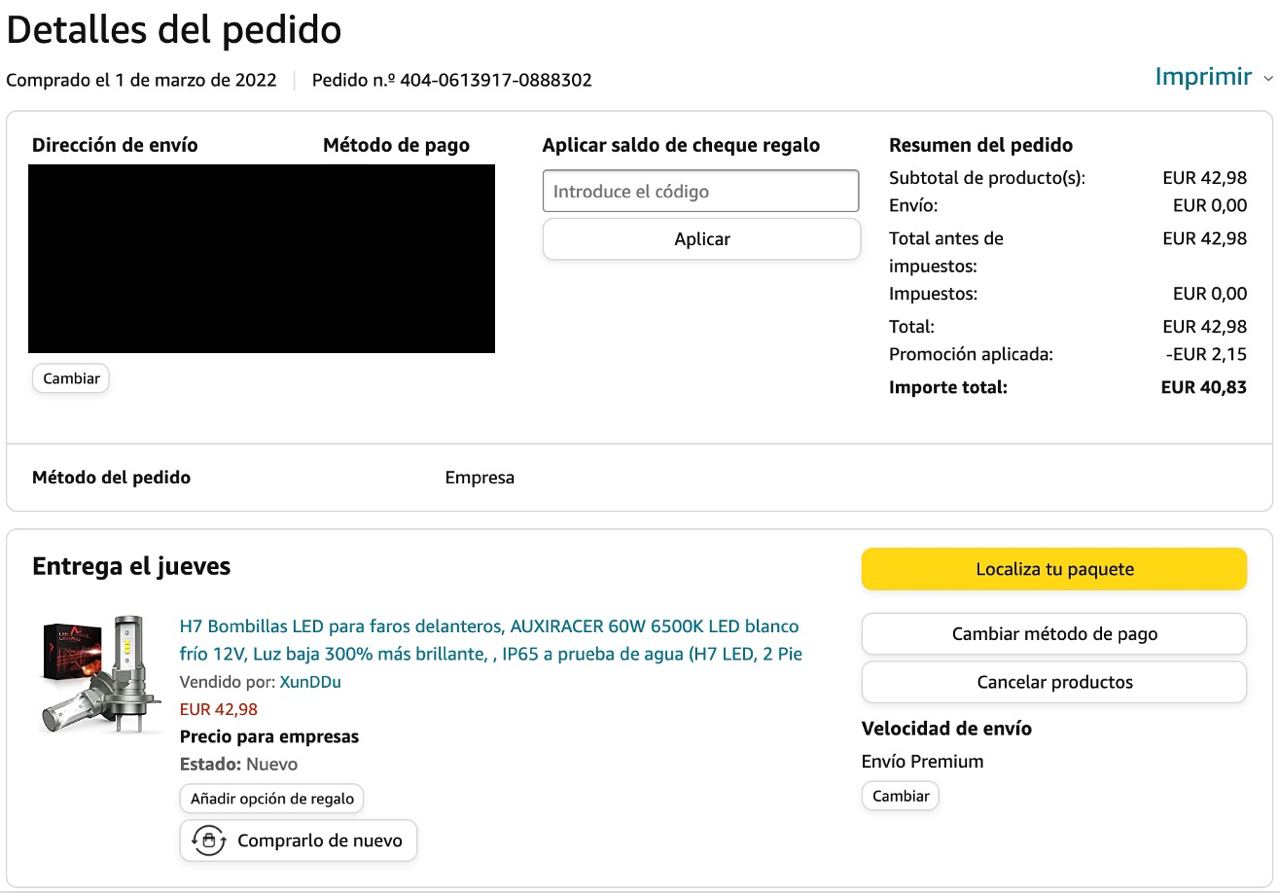Click the Detalles del pedido title

pyautogui.click(x=174, y=30)
